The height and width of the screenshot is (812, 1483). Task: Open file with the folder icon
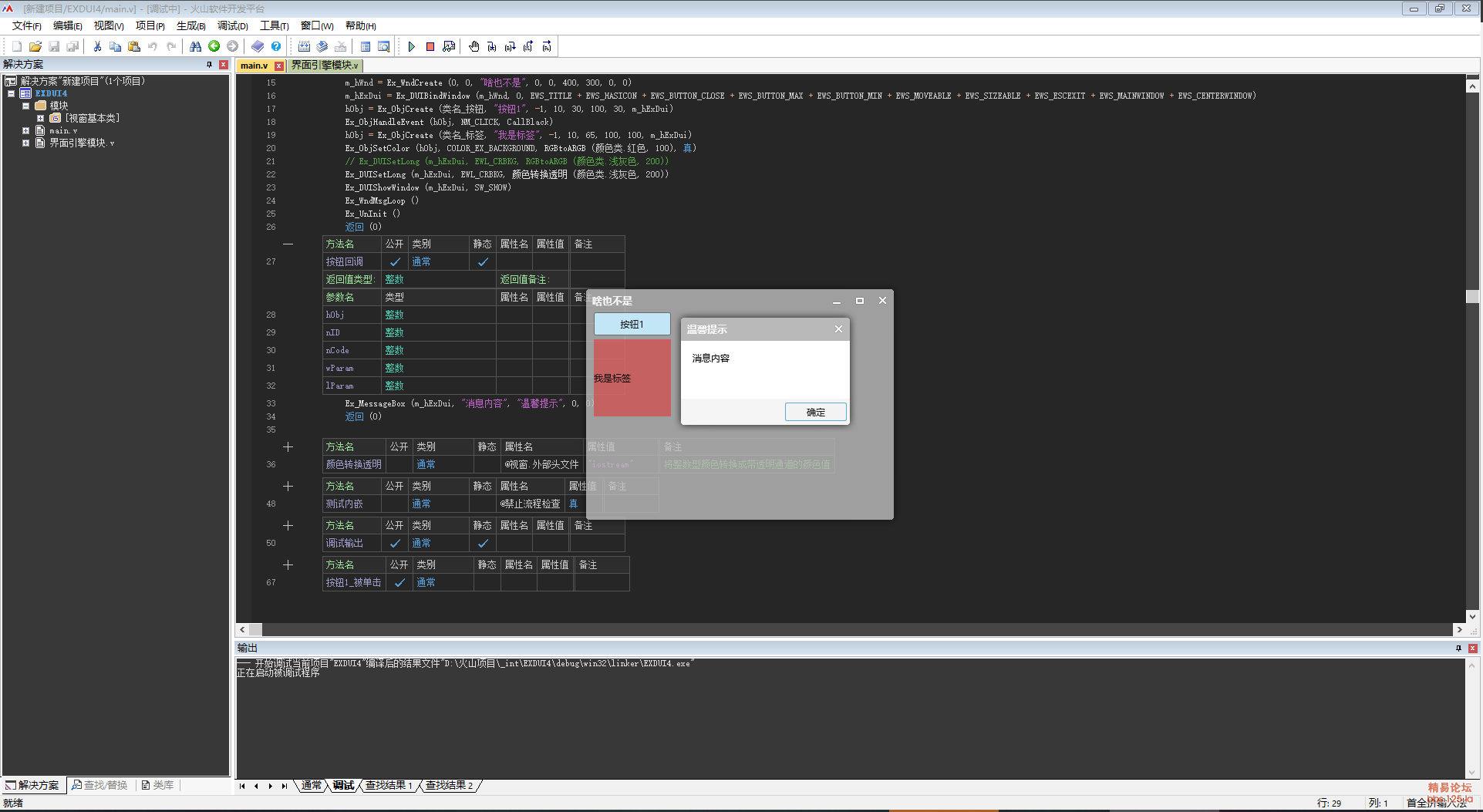[35, 47]
